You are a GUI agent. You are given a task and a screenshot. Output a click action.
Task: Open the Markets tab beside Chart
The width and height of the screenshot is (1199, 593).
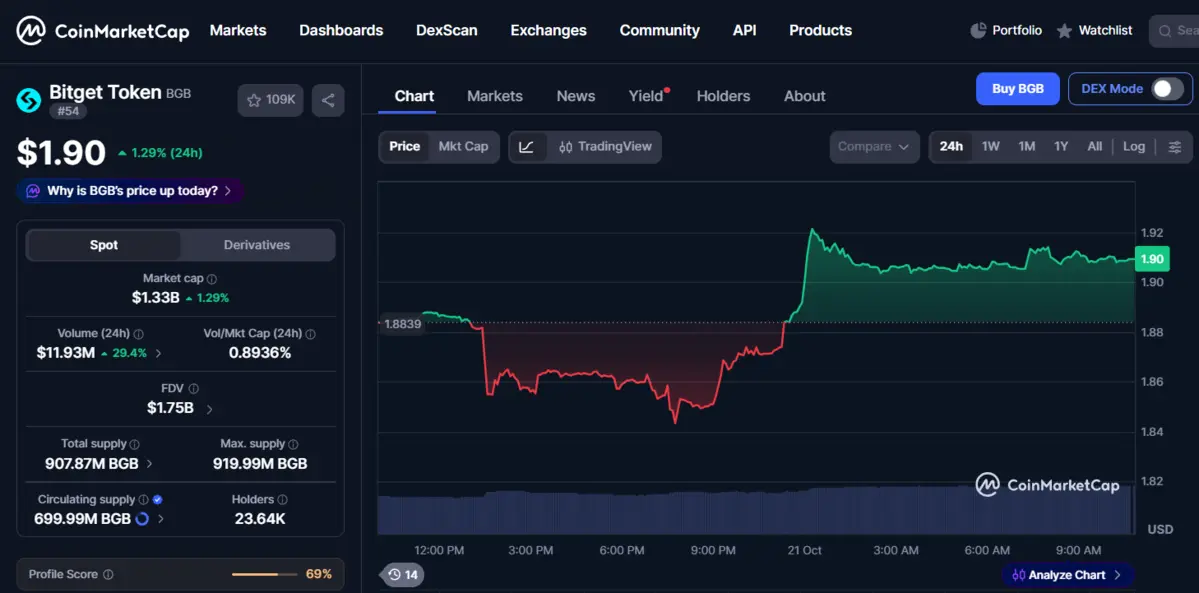click(495, 96)
